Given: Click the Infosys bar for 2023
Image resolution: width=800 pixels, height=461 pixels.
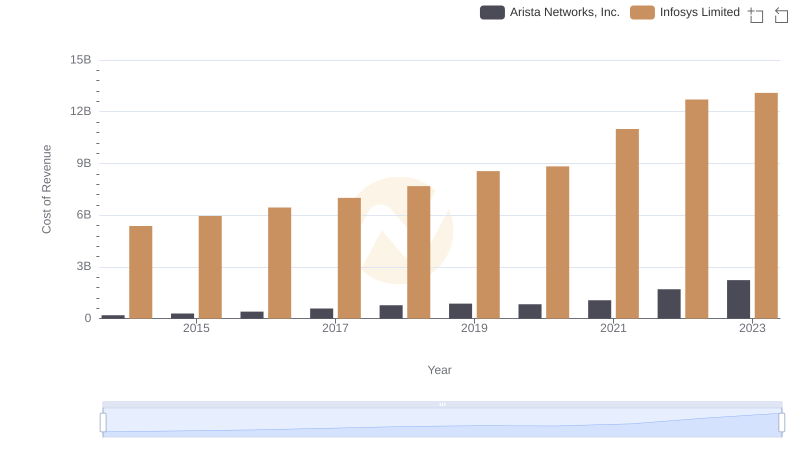Looking at the screenshot, I should point(766,206).
